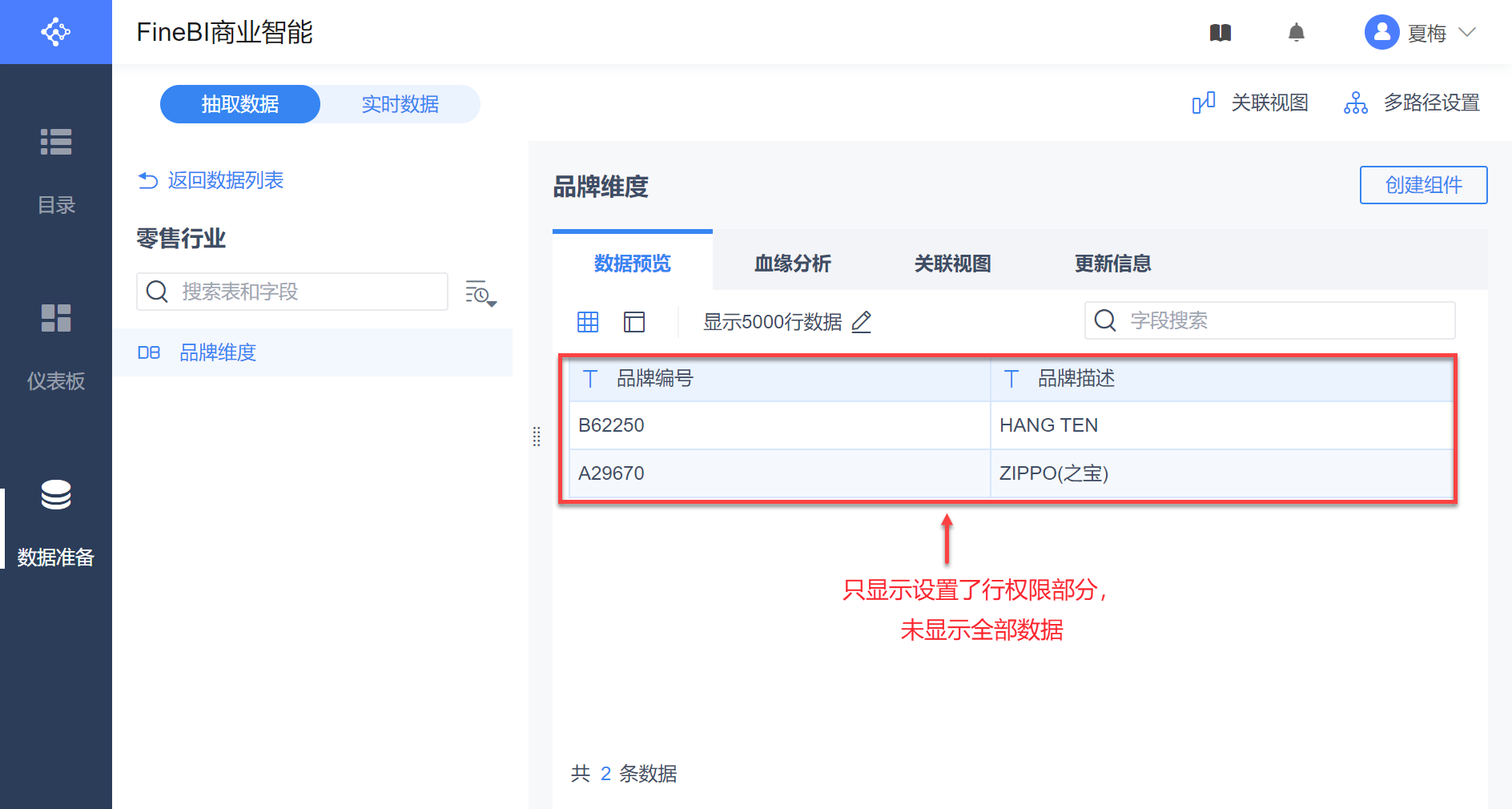Open the table list filter dropdown icon

481,293
